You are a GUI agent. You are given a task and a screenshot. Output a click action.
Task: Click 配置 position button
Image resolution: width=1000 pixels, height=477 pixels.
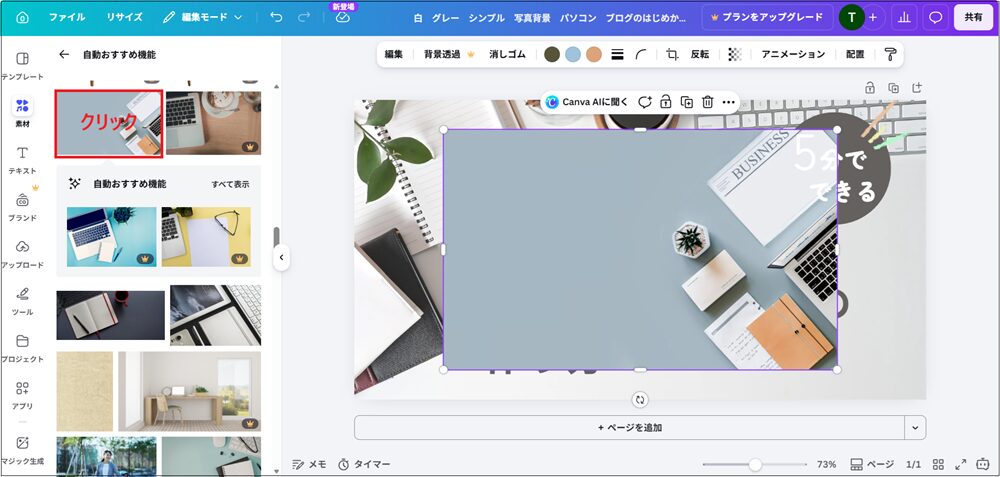coord(855,55)
